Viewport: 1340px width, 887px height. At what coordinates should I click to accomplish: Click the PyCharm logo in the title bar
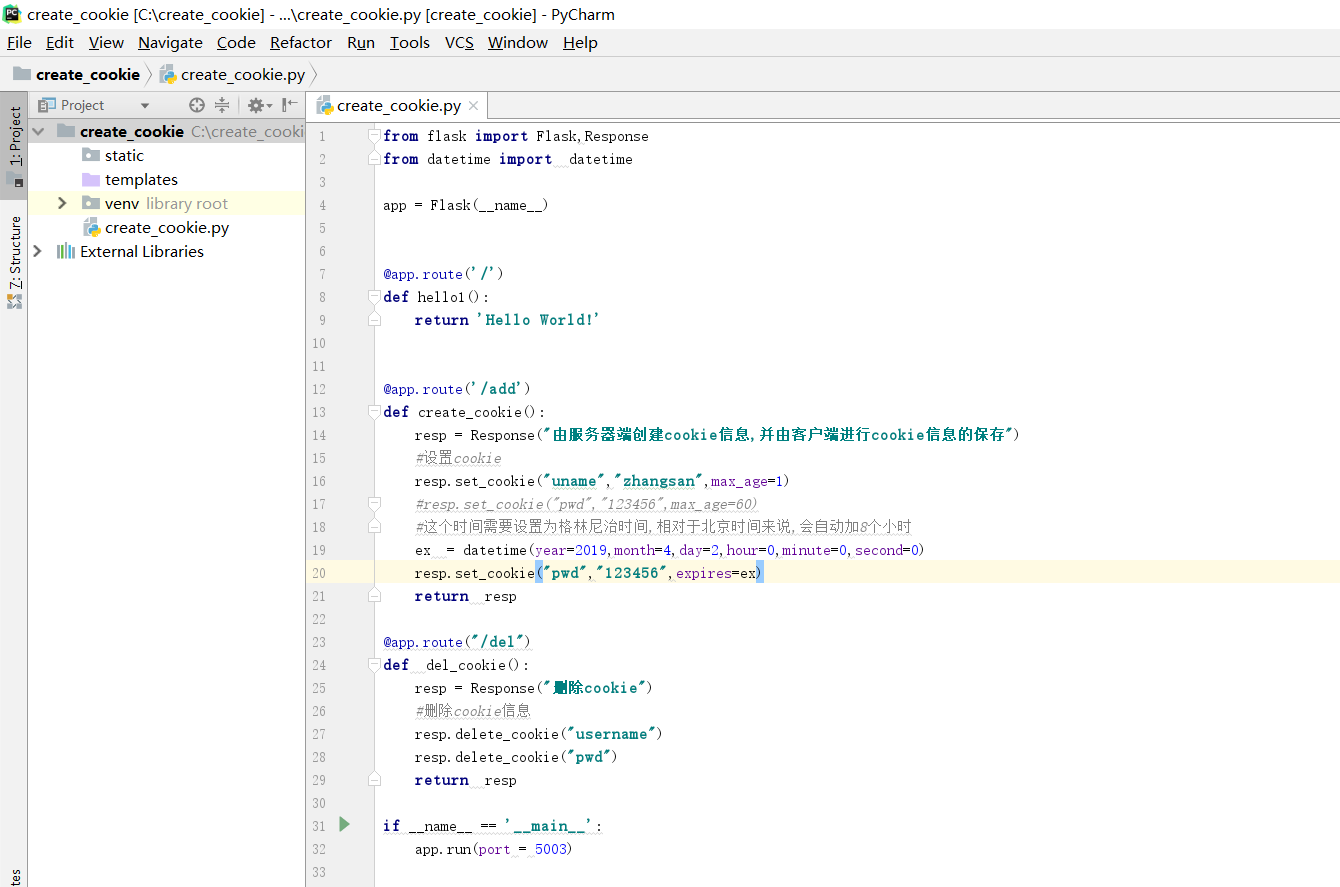click(12, 14)
